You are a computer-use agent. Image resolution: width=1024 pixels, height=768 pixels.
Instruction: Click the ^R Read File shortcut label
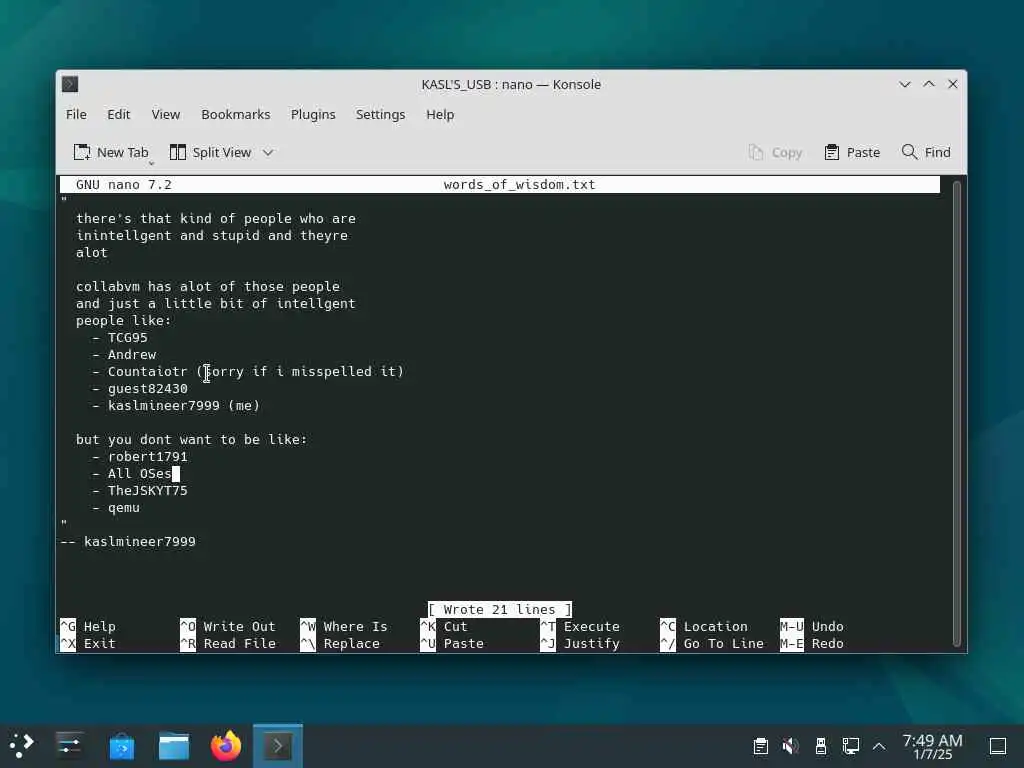[228, 643]
